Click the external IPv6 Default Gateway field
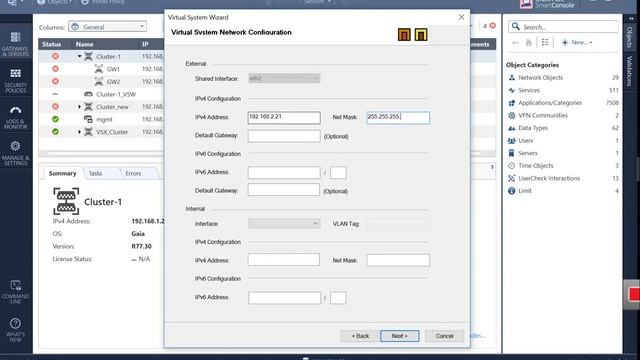This screenshot has height=360, width=640. (284, 190)
